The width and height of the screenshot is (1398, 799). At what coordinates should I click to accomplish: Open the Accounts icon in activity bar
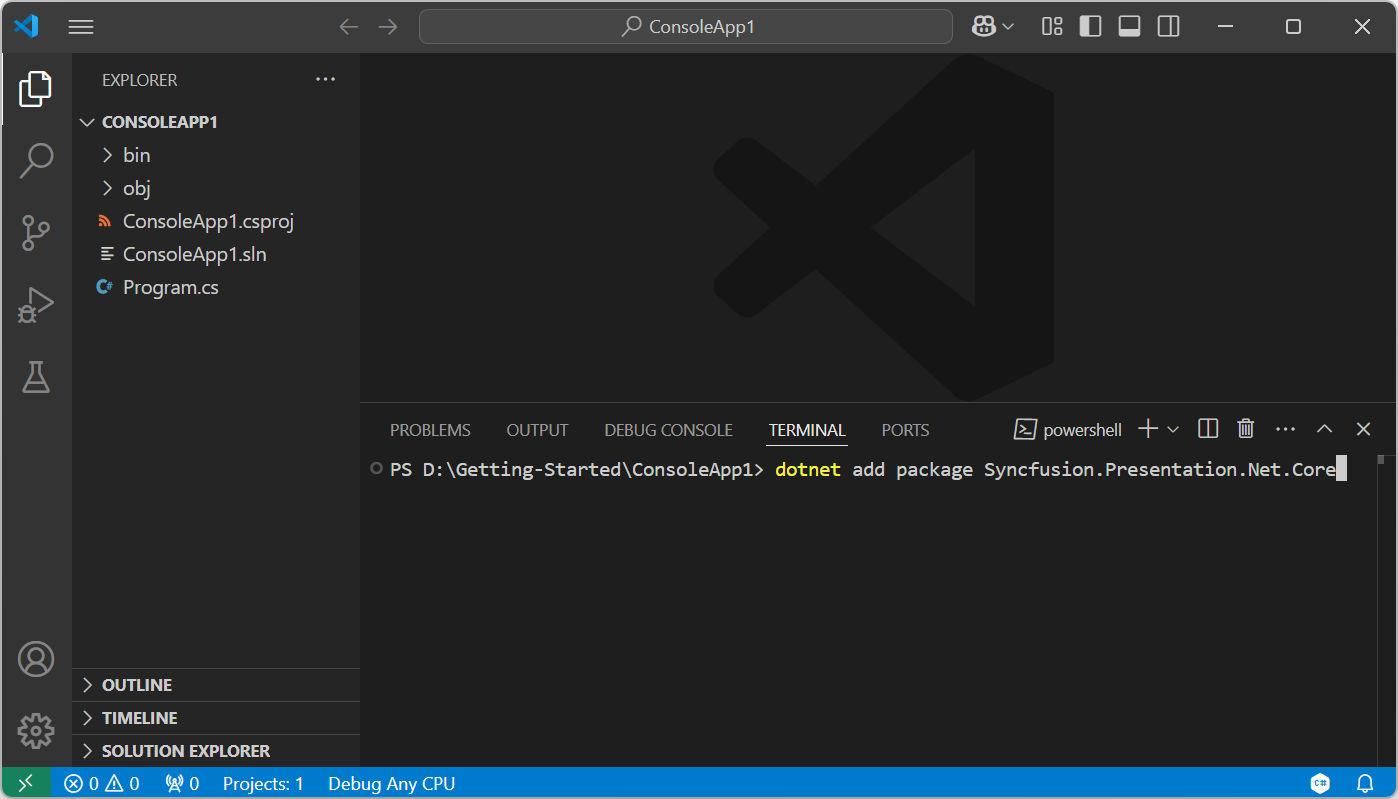coord(36,659)
